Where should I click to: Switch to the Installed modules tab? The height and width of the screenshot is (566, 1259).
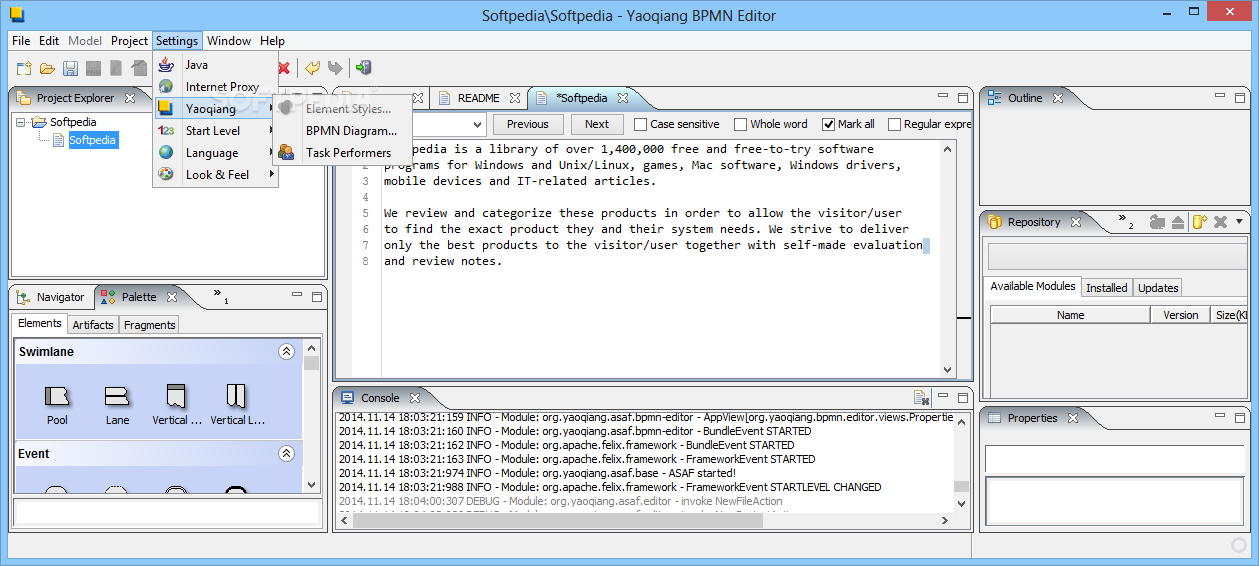1107,288
